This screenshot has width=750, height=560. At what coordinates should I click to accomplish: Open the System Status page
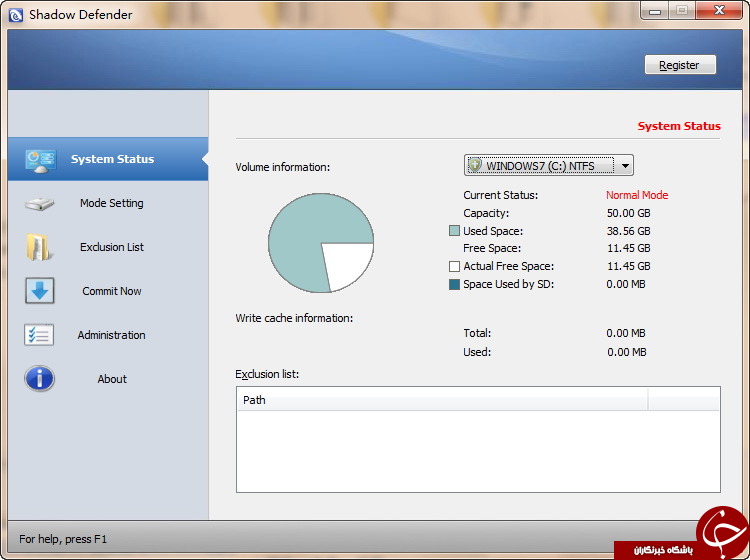click(108, 159)
